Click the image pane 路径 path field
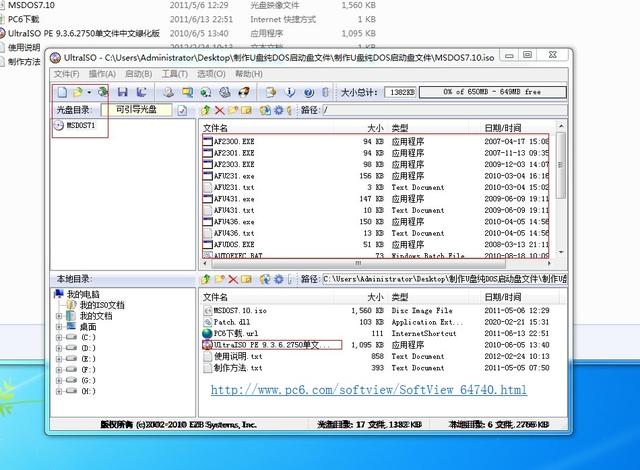 444,110
